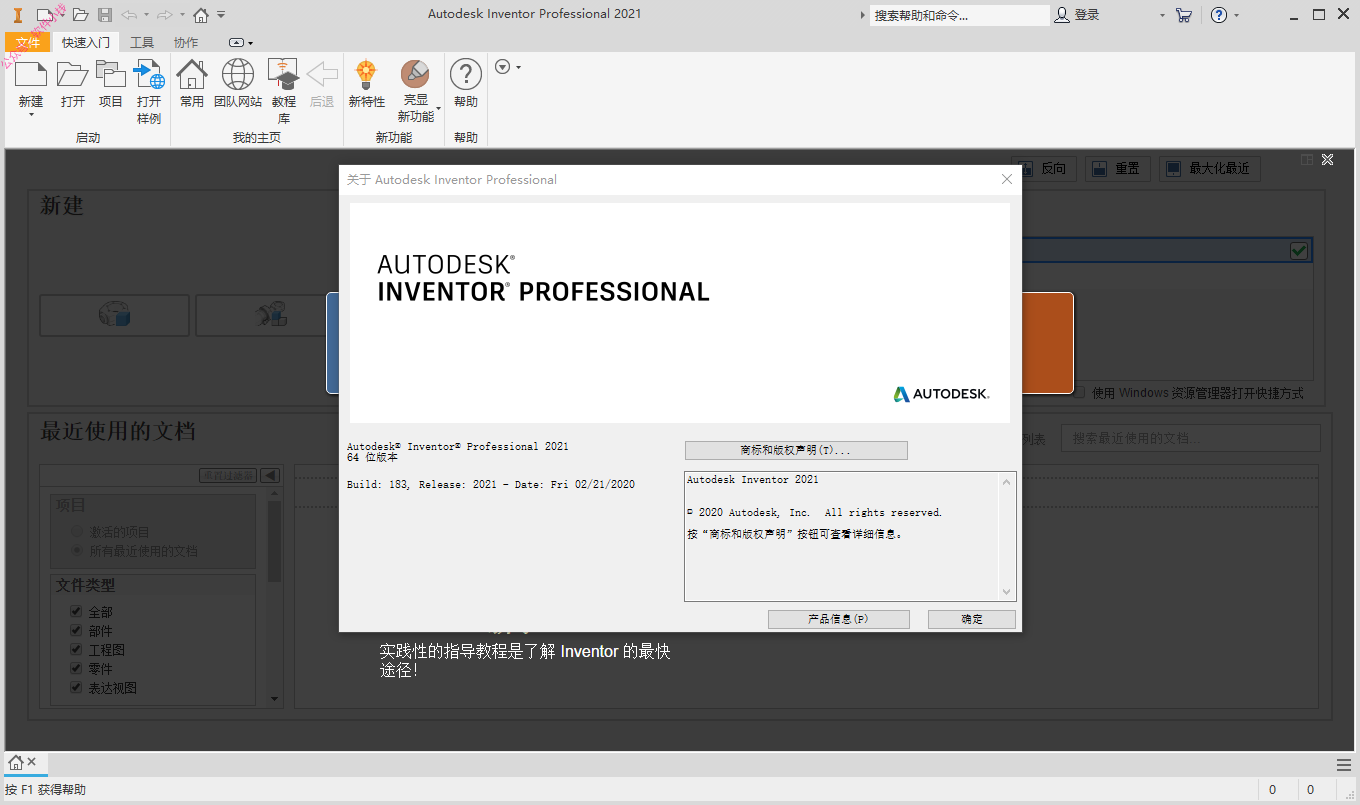The image size is (1360, 805).
Task: Click the 商标和版权声明(T)... button
Action: [796, 450]
